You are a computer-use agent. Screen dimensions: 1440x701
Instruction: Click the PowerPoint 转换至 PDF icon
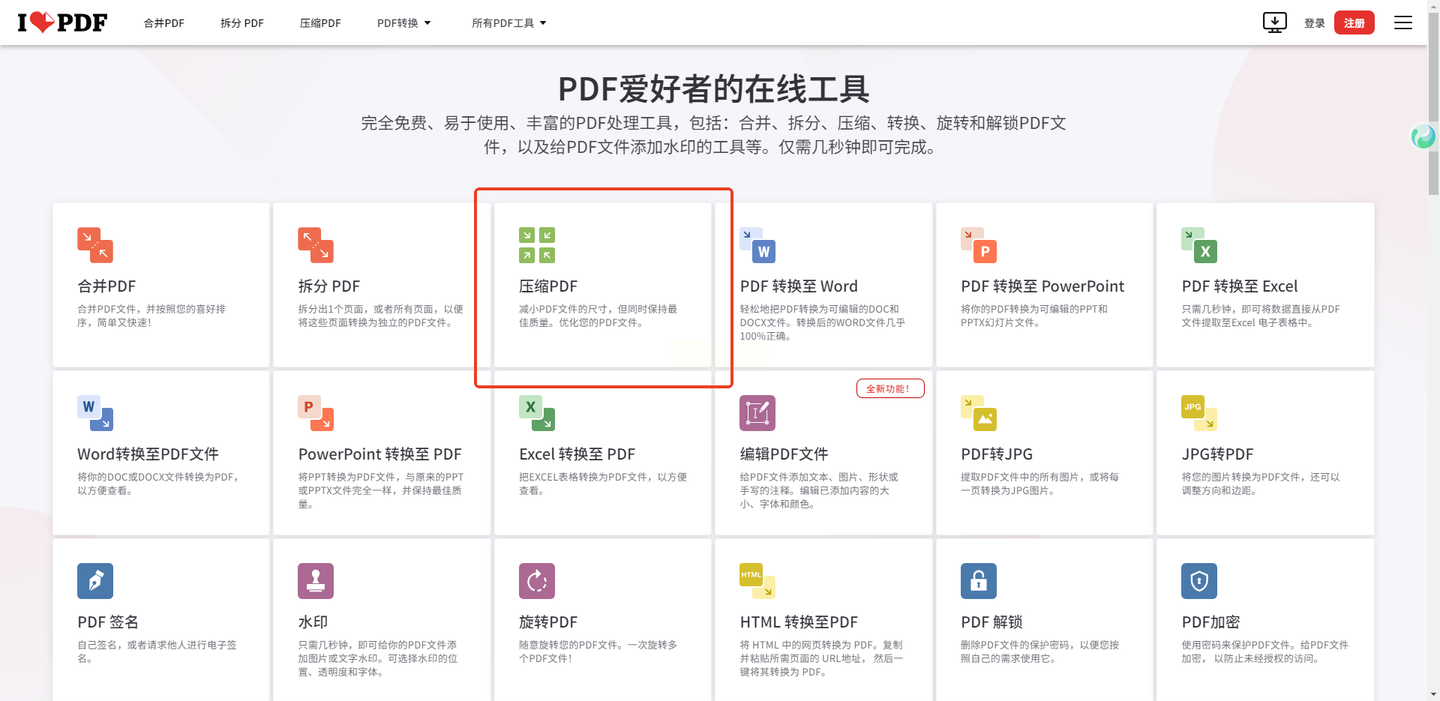316,413
